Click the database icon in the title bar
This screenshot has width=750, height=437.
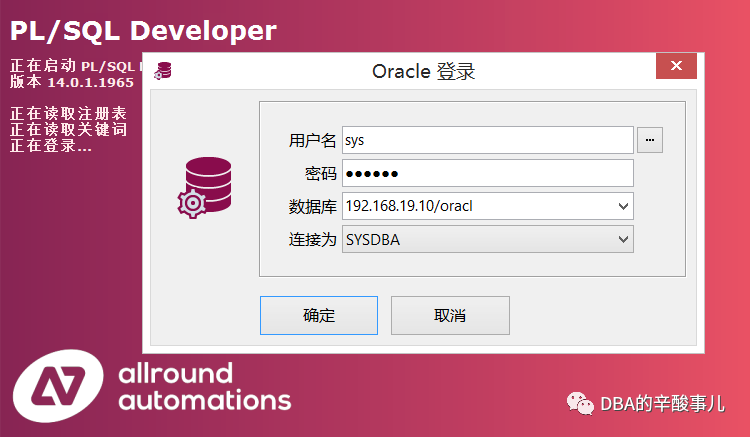163,71
